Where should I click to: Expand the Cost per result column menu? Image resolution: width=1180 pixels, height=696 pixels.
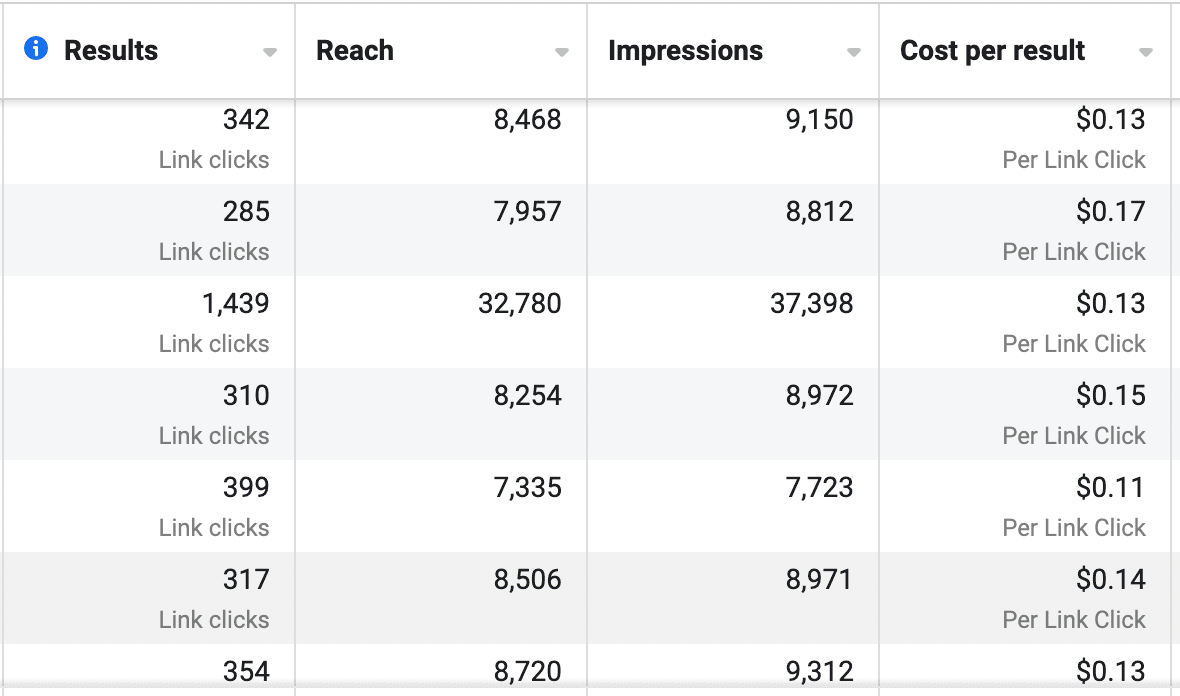click(x=1145, y=53)
